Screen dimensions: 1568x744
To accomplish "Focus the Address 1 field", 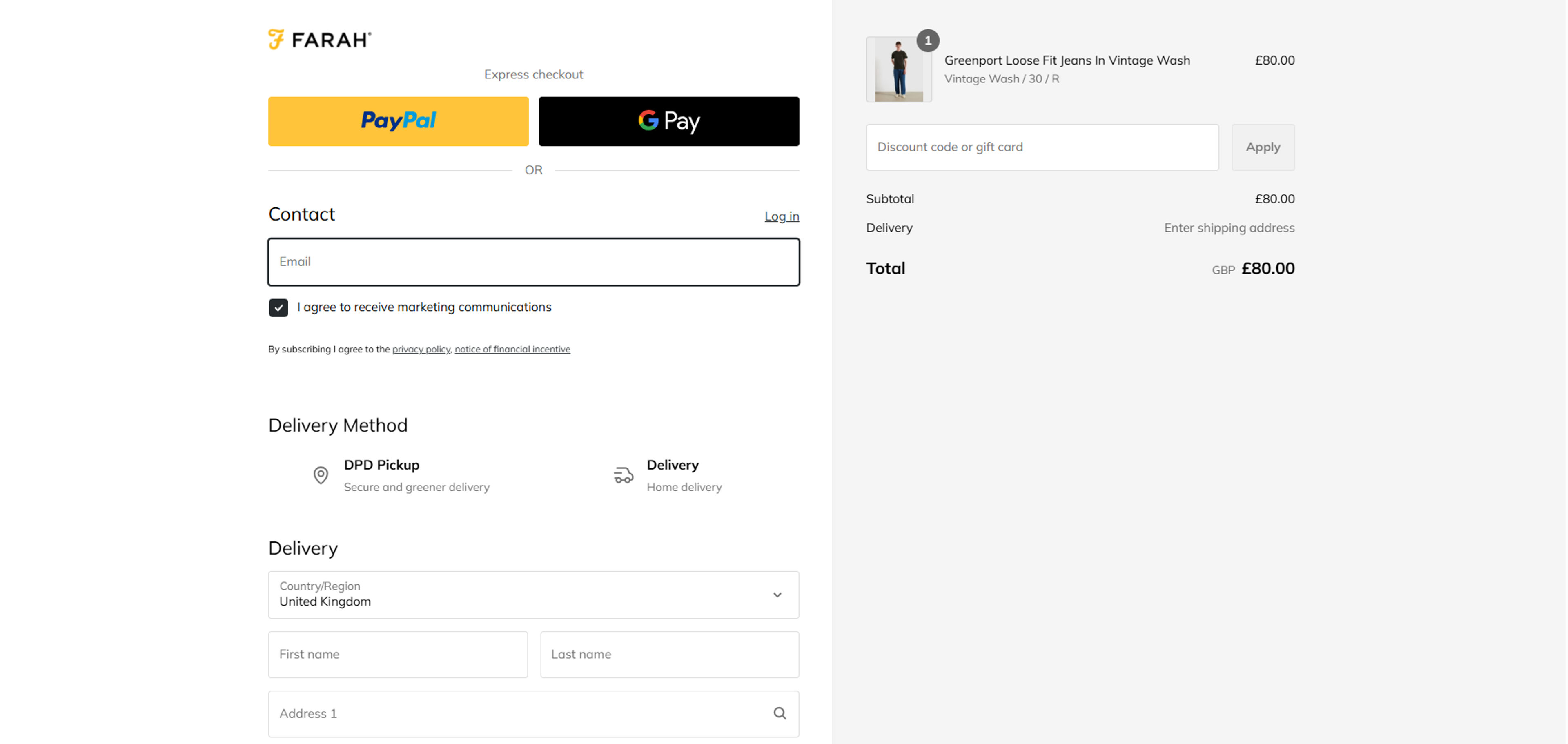I will point(533,713).
